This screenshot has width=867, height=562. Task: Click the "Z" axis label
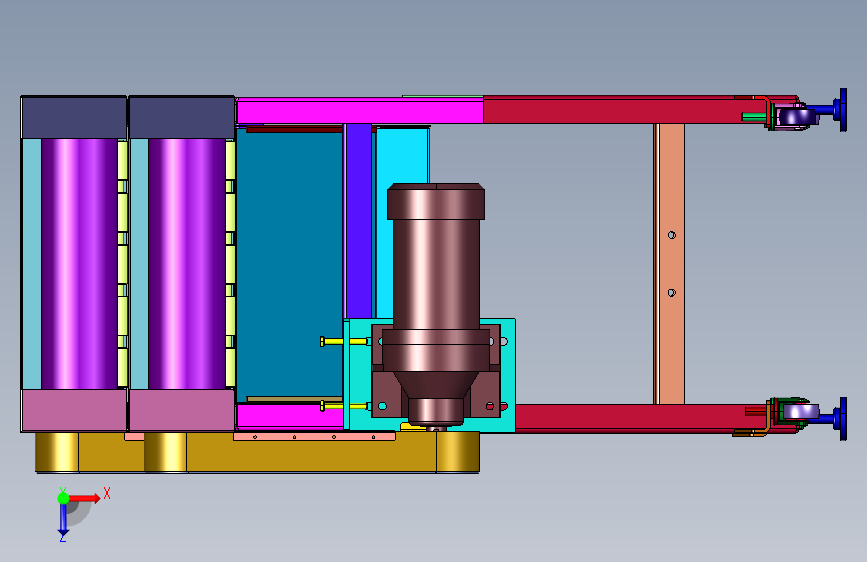coord(62,537)
